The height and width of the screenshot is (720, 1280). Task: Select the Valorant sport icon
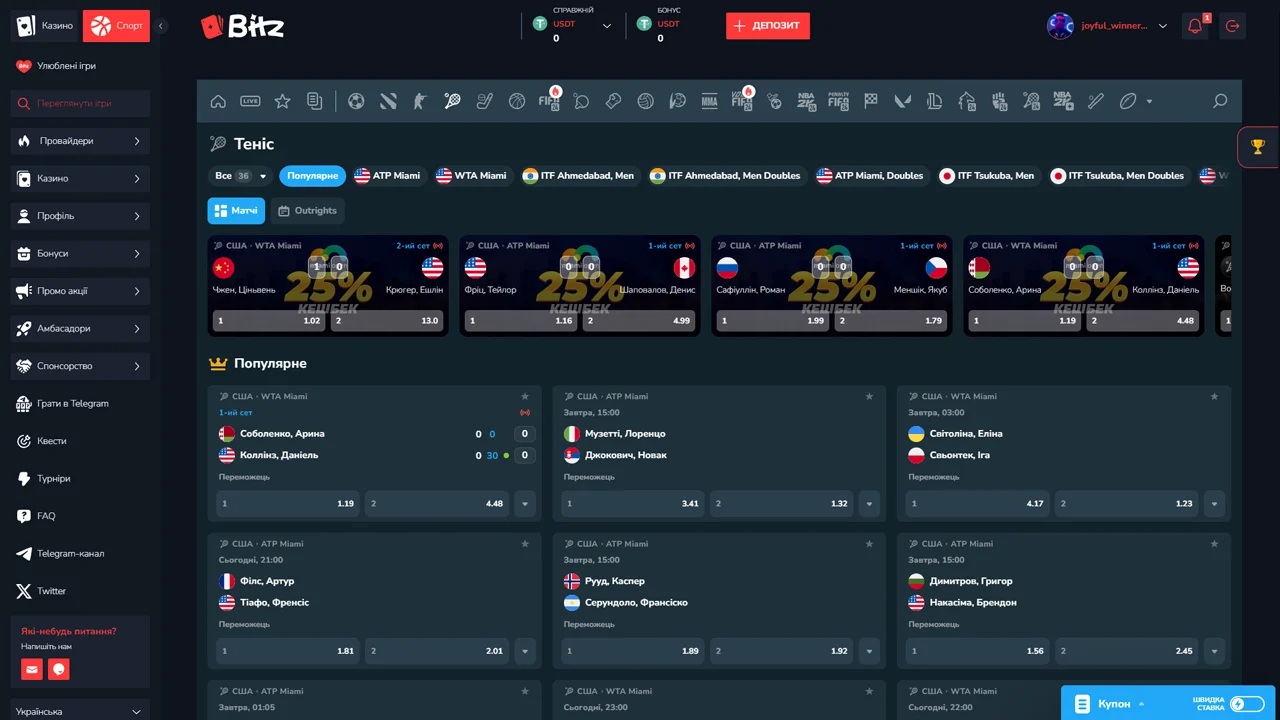(x=902, y=101)
